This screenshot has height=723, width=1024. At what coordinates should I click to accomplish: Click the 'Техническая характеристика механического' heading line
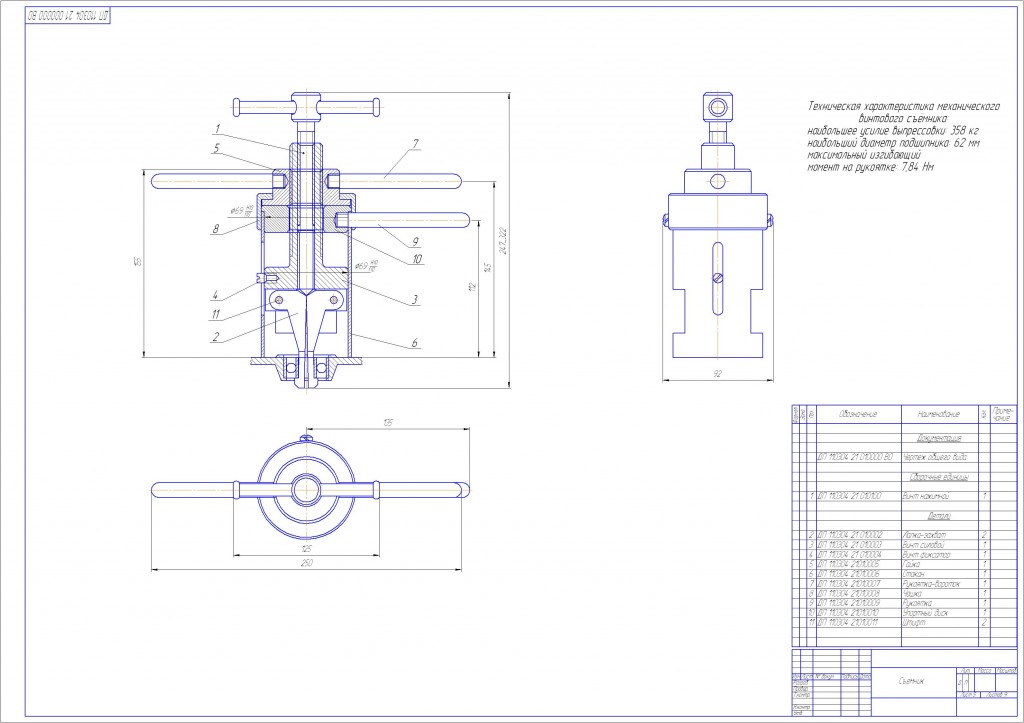coord(904,106)
